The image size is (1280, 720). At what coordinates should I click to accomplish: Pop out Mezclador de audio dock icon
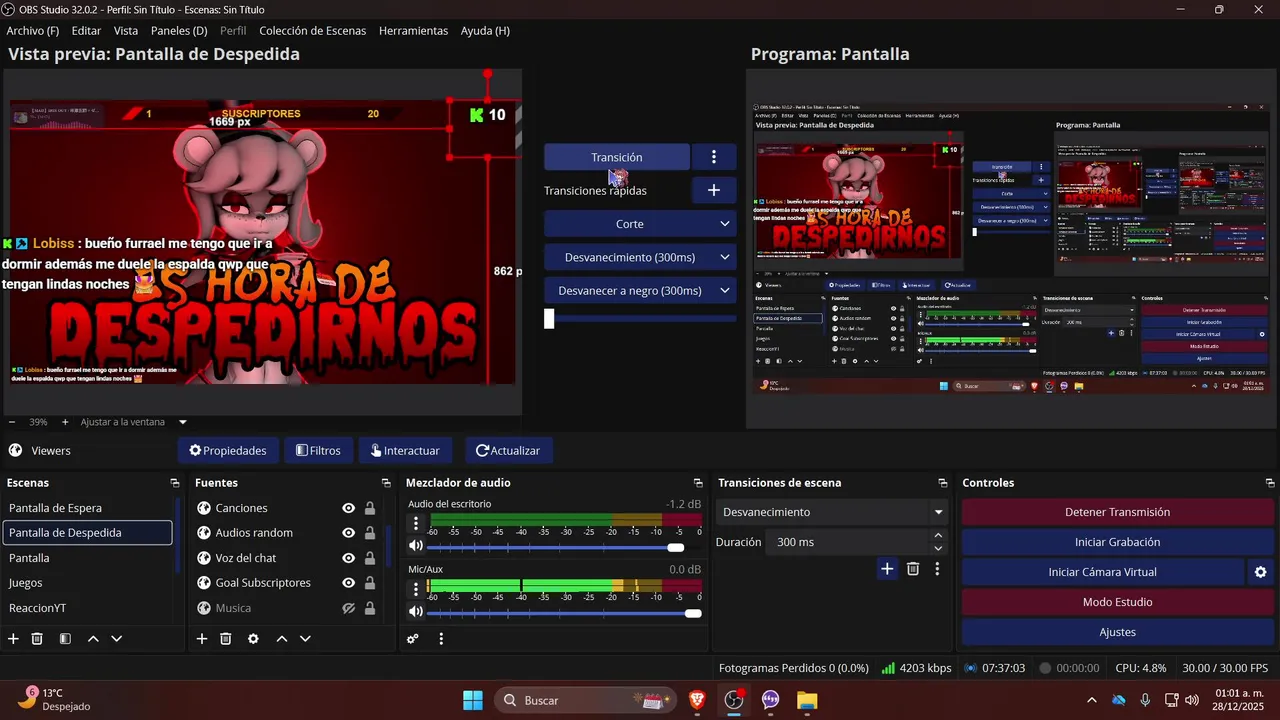(698, 483)
